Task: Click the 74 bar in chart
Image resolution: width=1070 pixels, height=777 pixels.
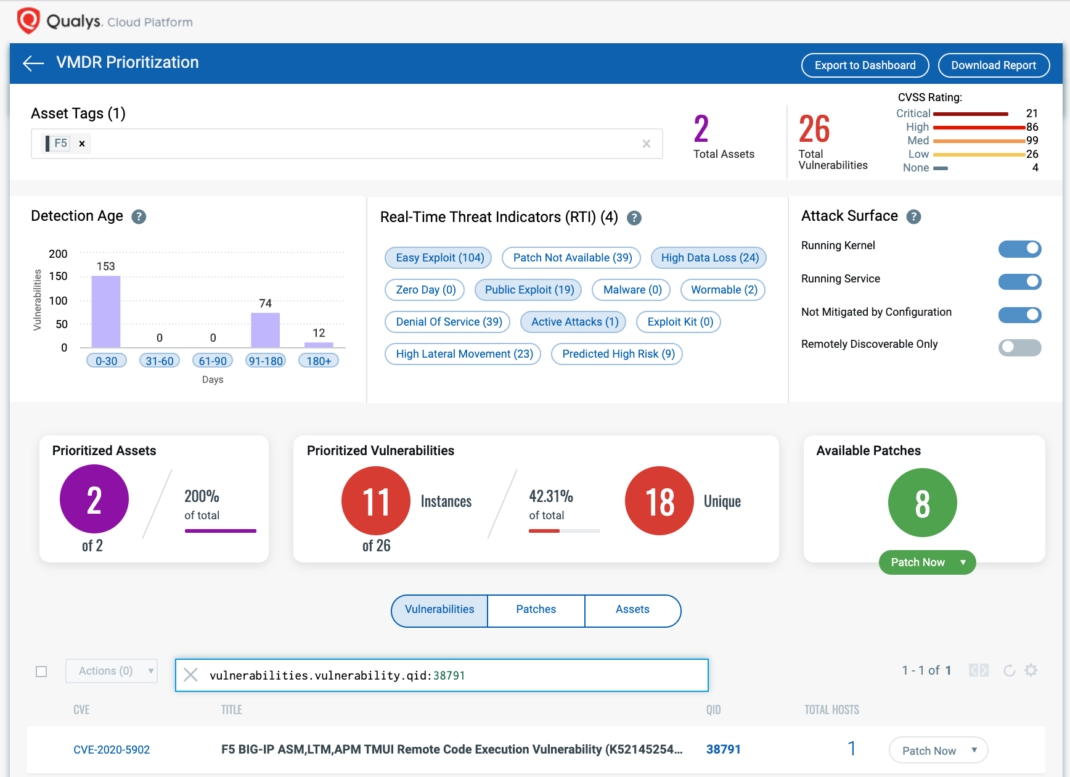Action: [265, 330]
